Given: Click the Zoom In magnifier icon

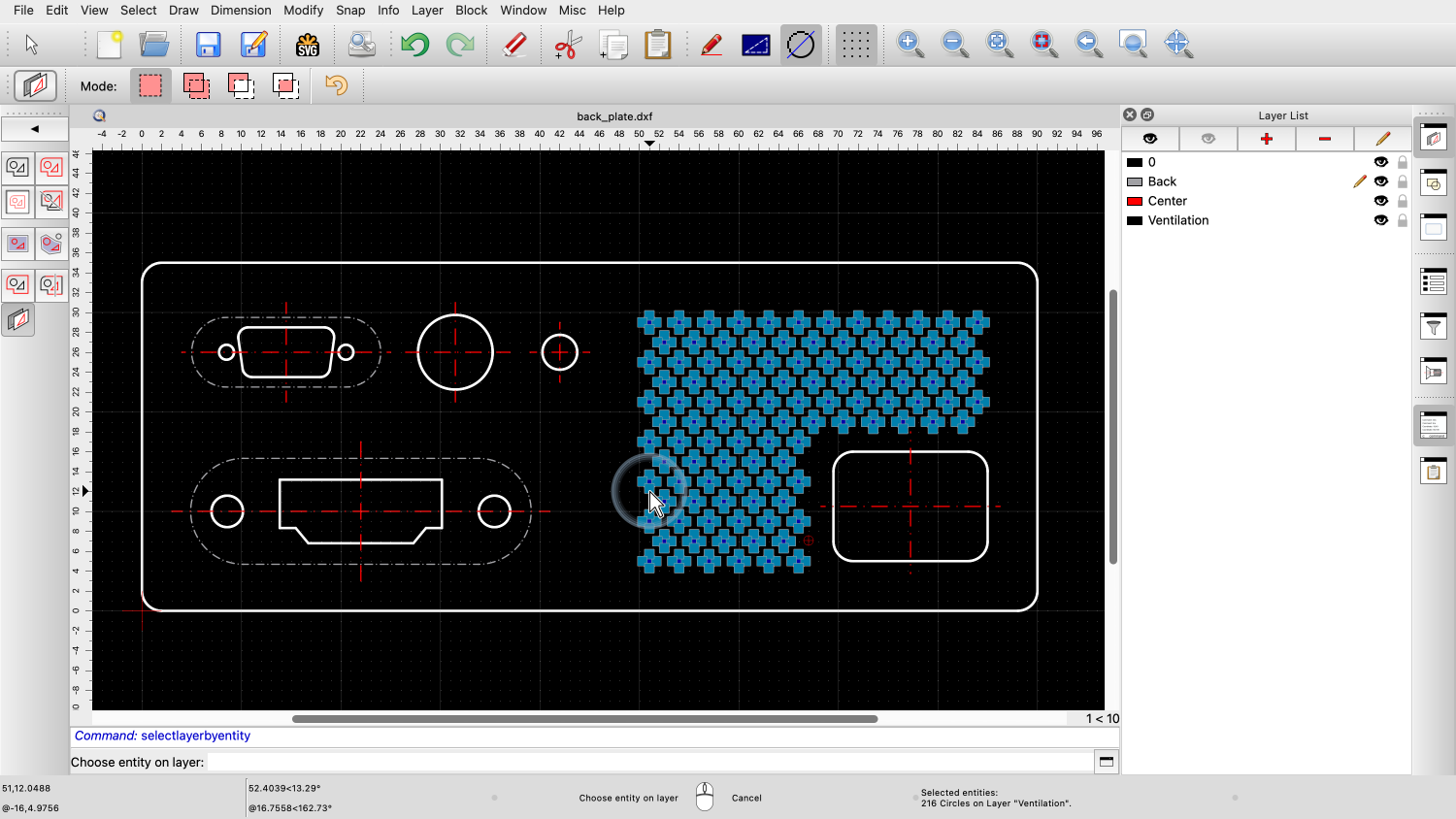Looking at the screenshot, I should point(910,45).
